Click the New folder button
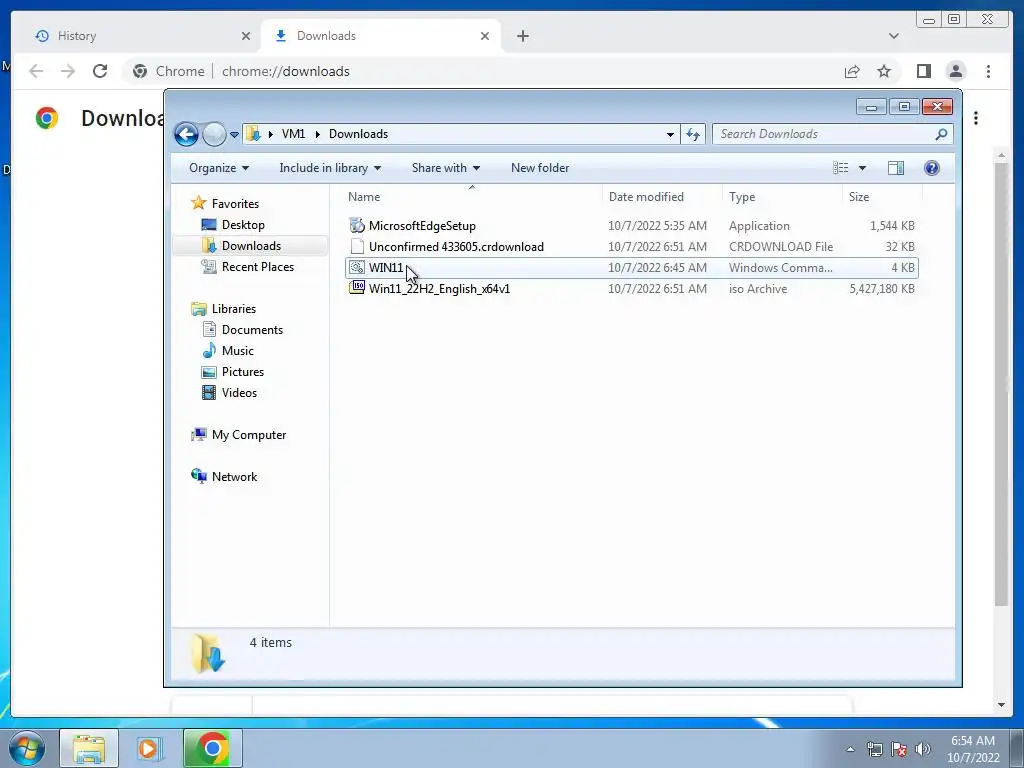Viewport: 1024px width, 768px height. 540,168
